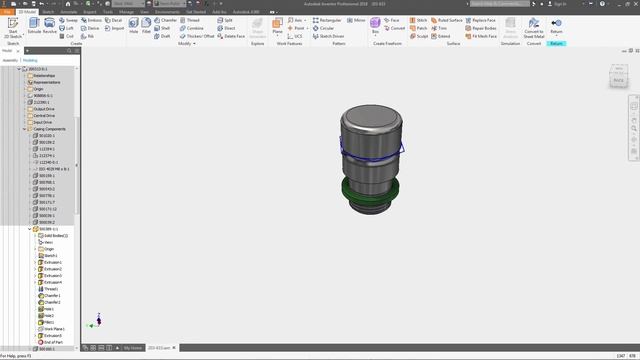This screenshot has height=360, width=640.
Task: Create a work Point
Action: [296, 28]
